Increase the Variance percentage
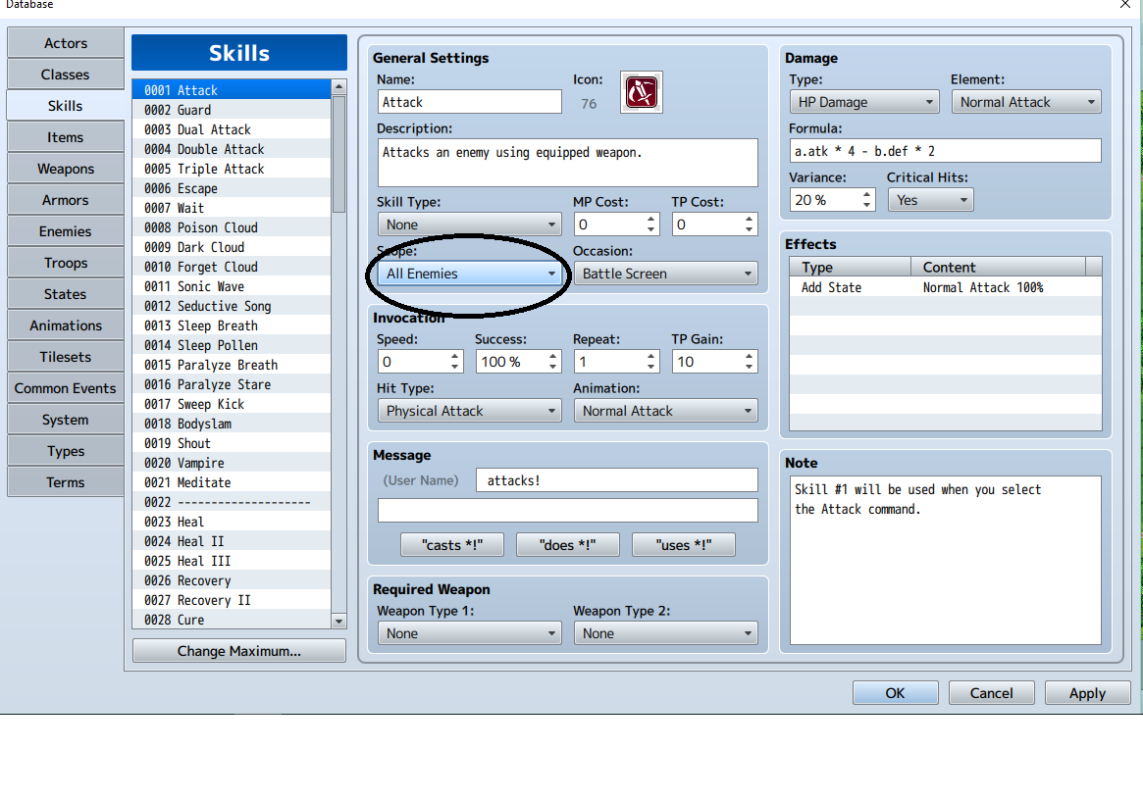This screenshot has height=800, width=1143. (867, 194)
